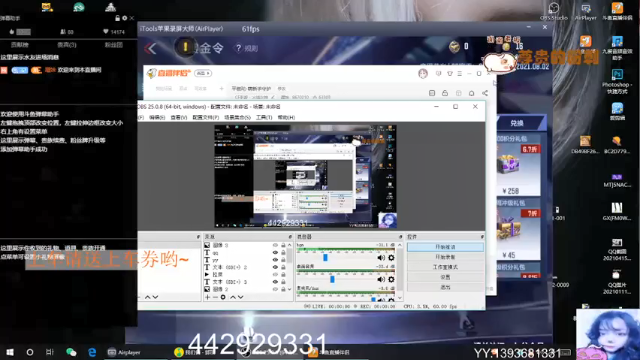Toggle visibility of the qq text source

click(x=275, y=253)
